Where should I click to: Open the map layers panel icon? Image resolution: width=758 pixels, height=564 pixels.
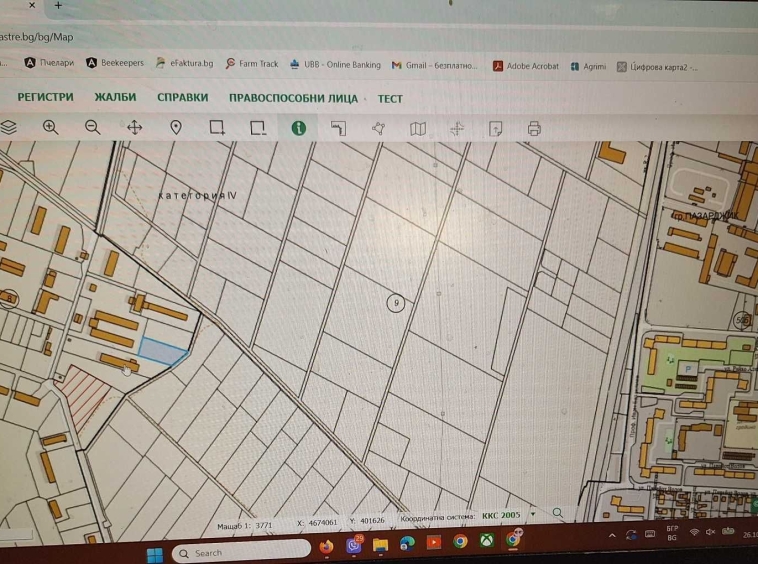pos(8,127)
